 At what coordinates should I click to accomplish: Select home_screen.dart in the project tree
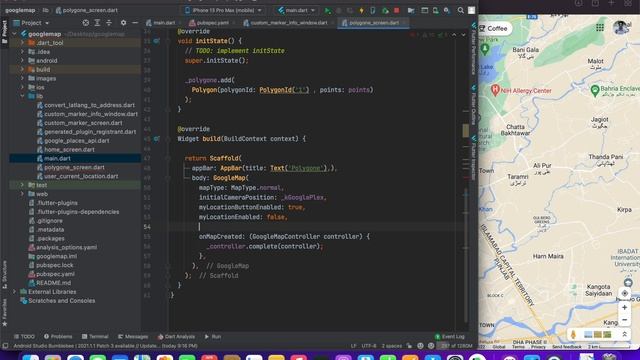69,149
